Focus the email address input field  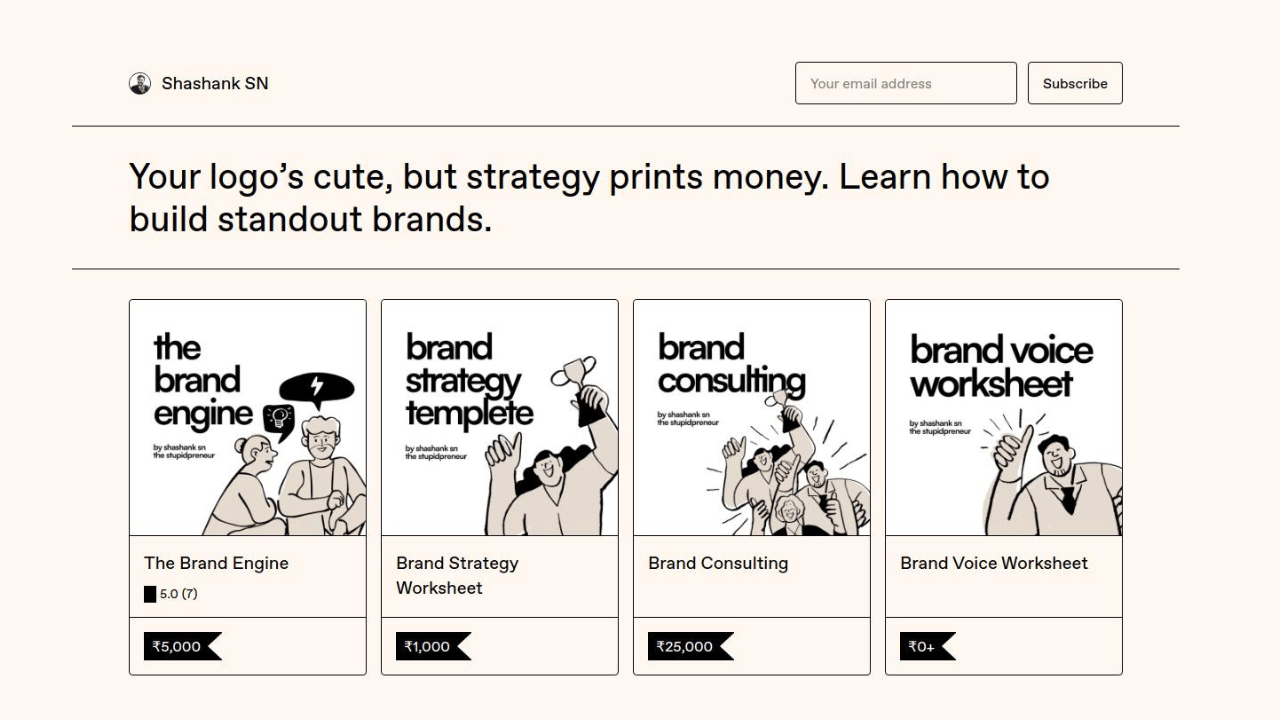pos(906,83)
